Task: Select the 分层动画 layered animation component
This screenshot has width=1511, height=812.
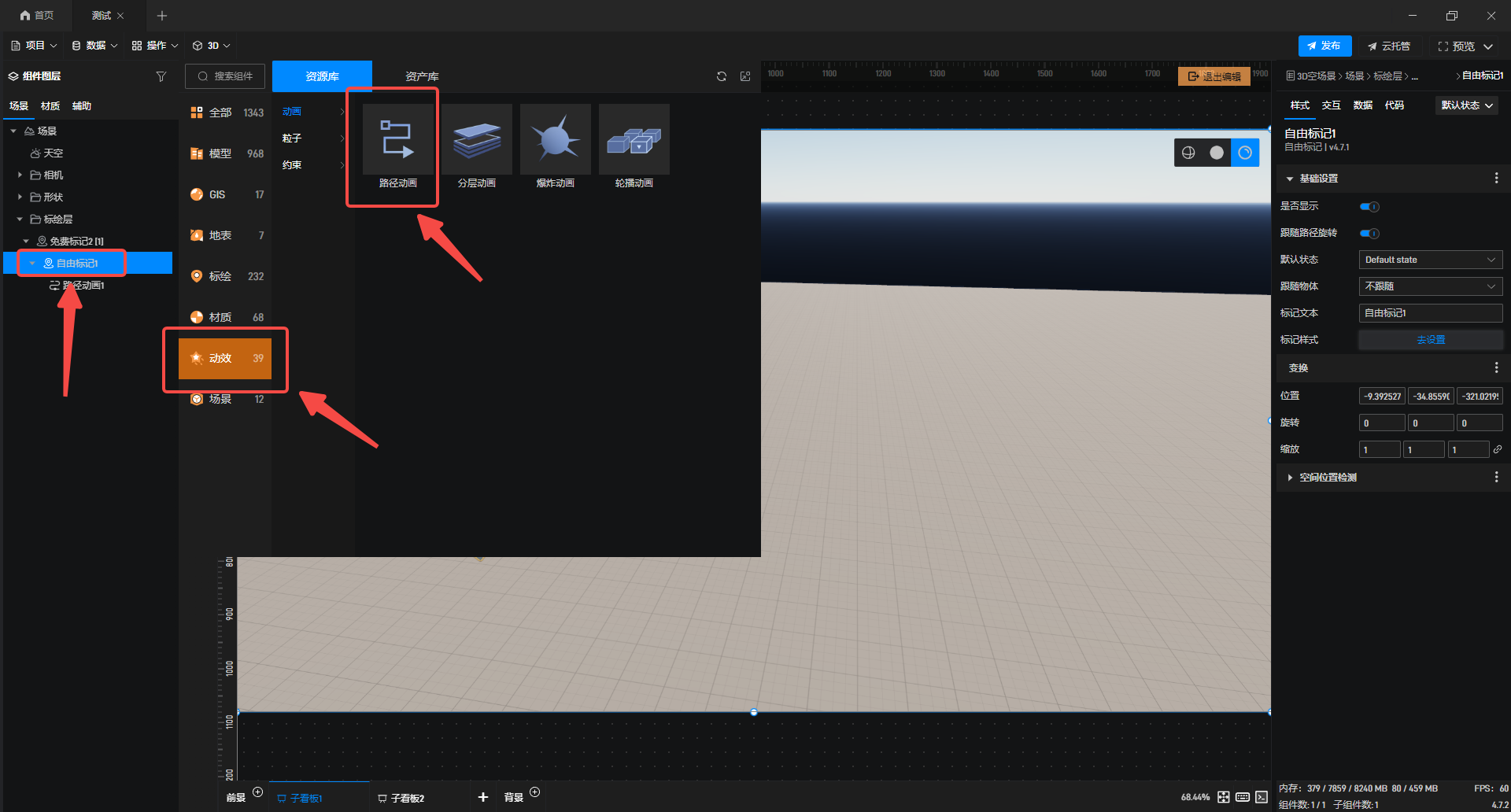Action: coord(476,140)
